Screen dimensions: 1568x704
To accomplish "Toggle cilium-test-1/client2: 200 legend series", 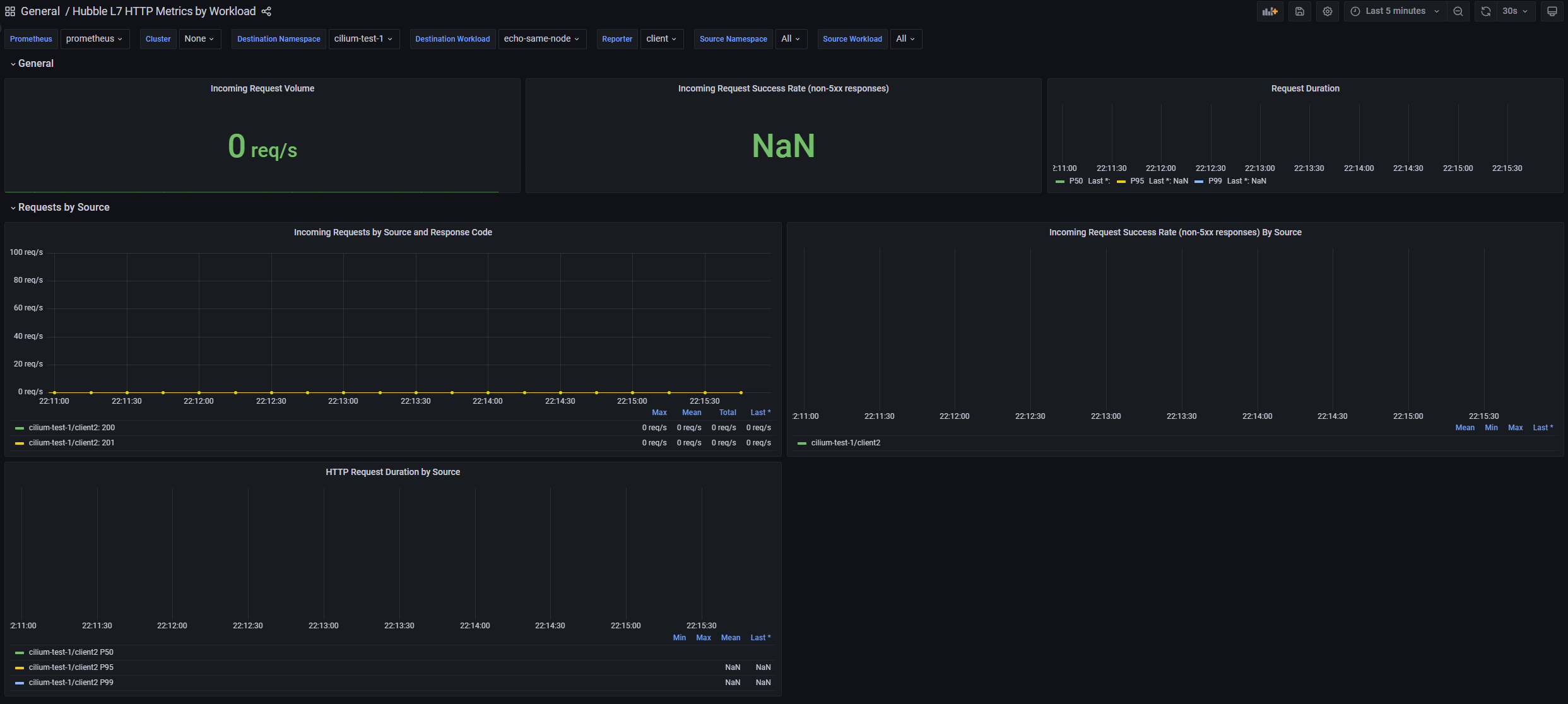I will pyautogui.click(x=71, y=428).
